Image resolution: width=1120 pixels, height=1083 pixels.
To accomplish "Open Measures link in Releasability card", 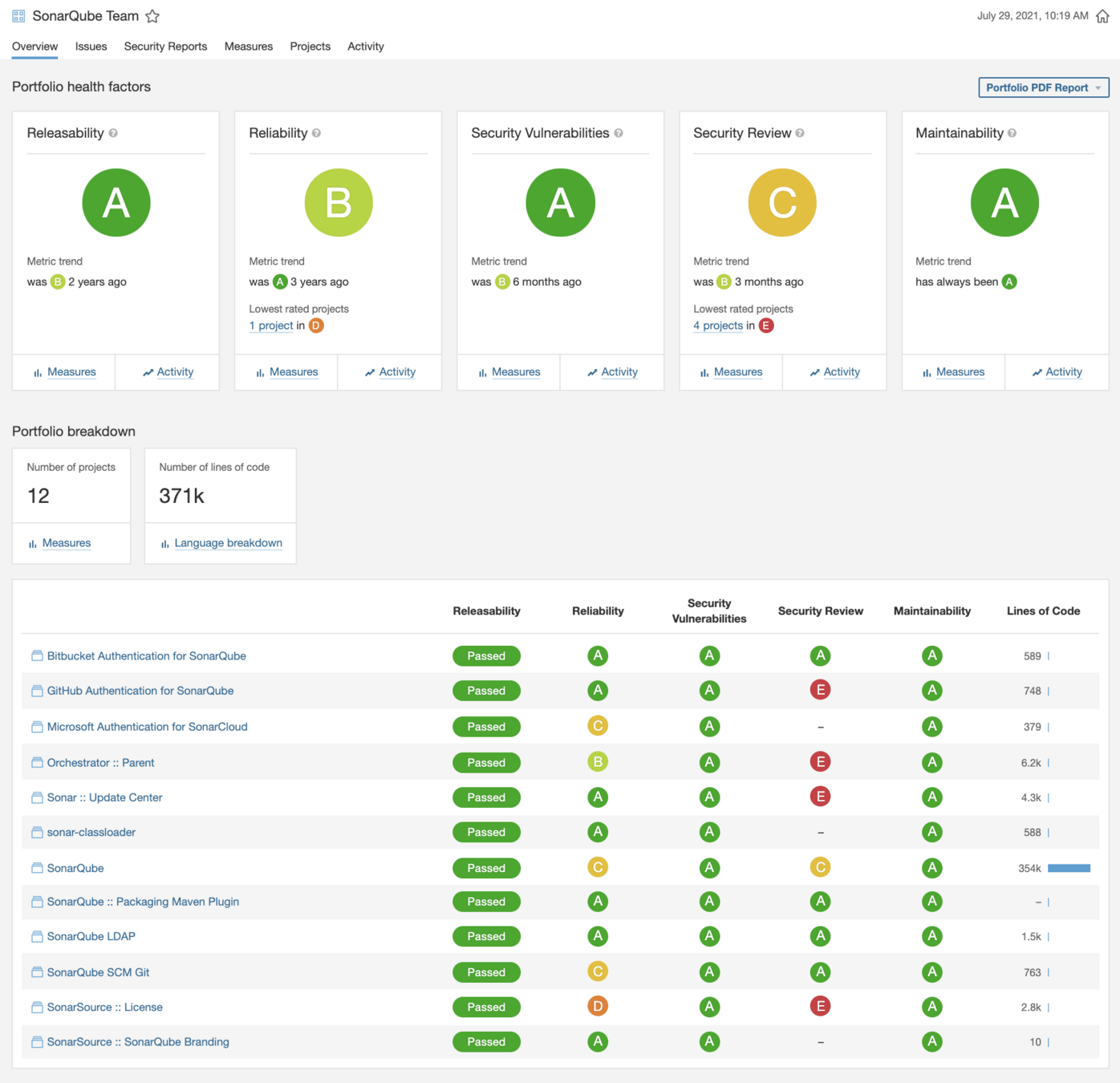I will [x=71, y=372].
